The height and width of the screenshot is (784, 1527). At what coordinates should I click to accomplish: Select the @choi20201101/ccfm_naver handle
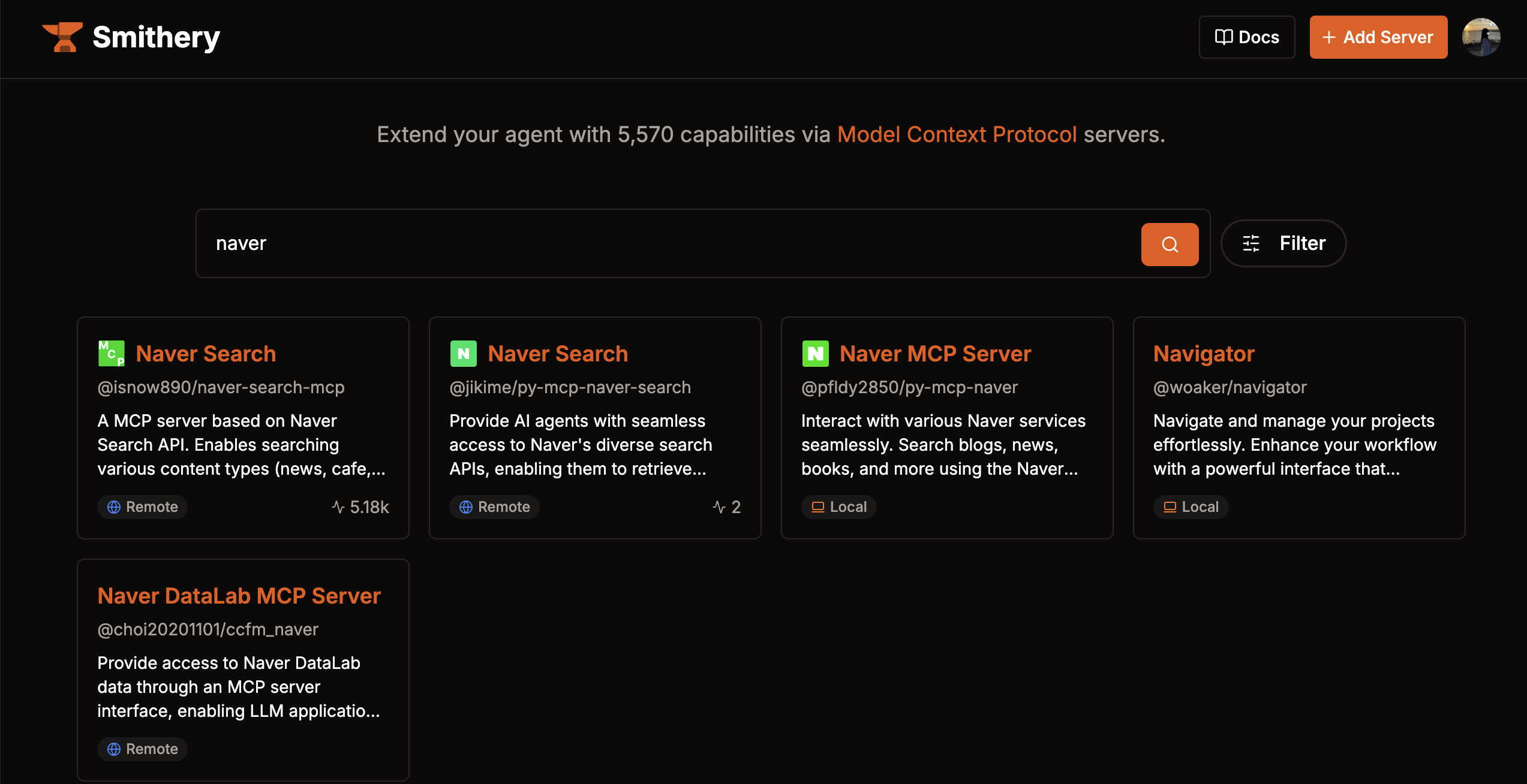pos(208,629)
